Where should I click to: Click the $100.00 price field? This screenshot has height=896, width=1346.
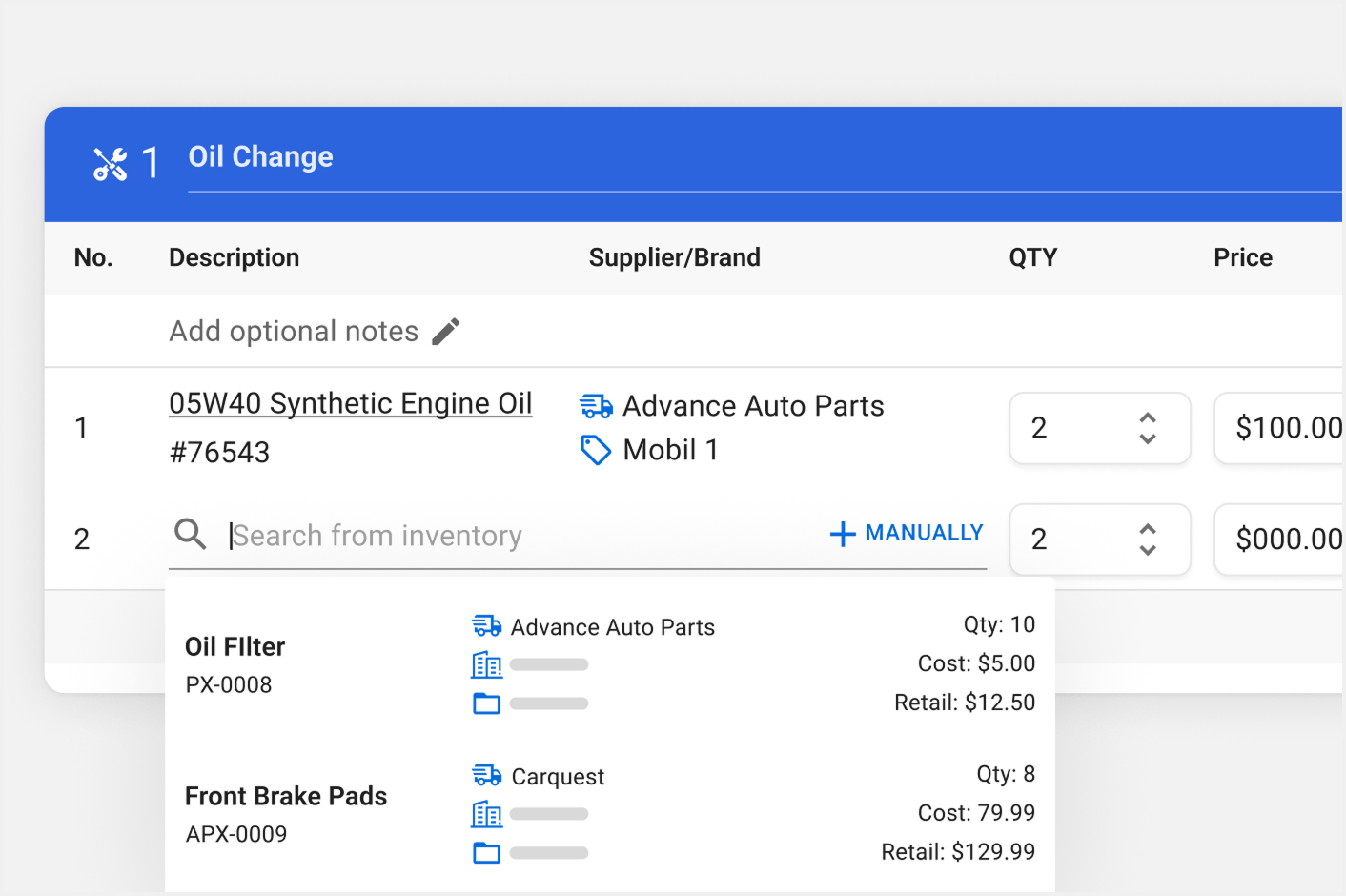pos(1279,428)
